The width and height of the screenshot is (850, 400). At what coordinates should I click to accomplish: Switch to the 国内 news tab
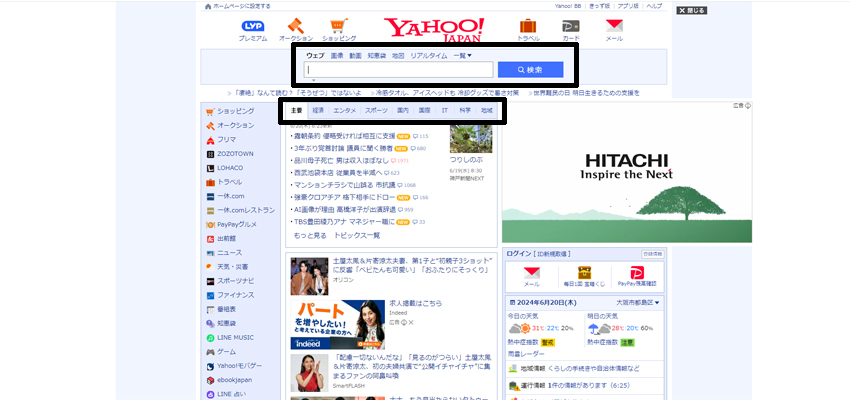402,110
